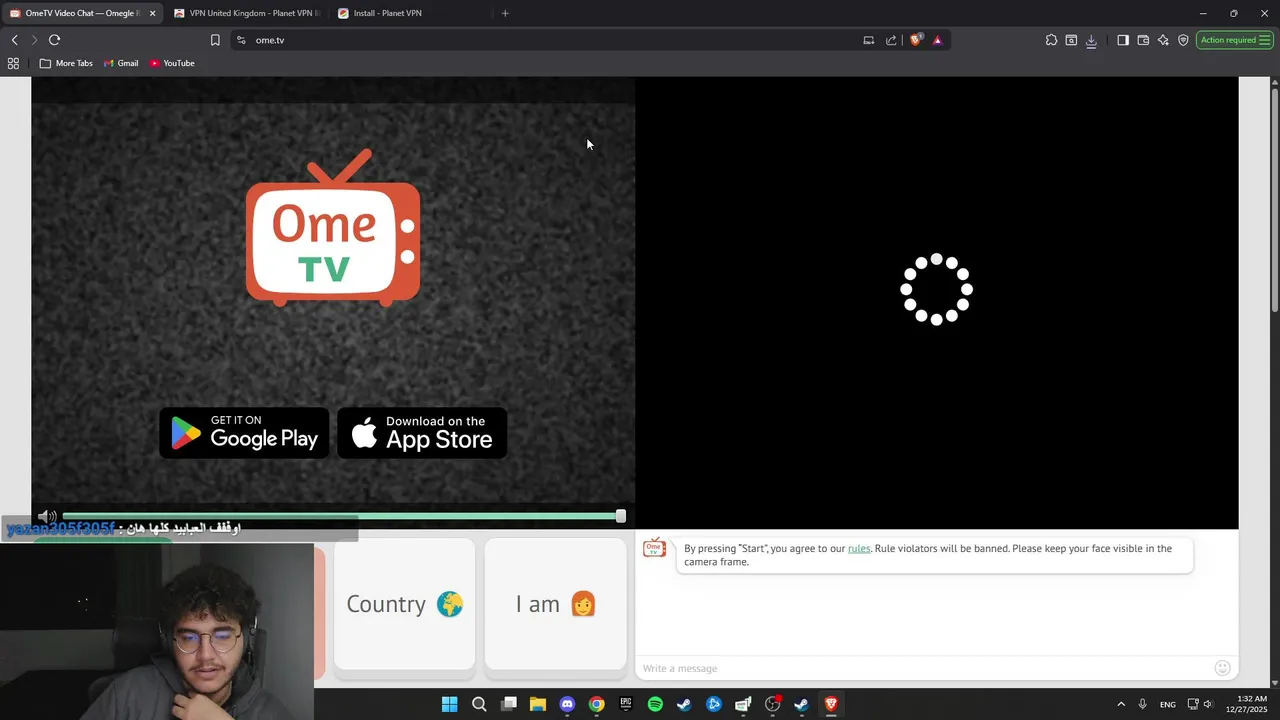The height and width of the screenshot is (720, 1280).
Task: Toggle the browser sidebar panel
Action: [x=1123, y=40]
